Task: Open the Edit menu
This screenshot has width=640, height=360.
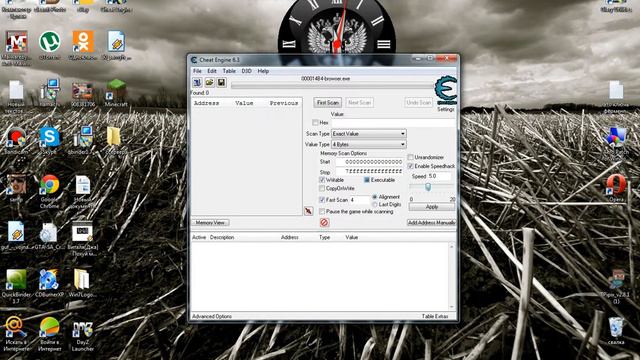Action: [x=211, y=71]
